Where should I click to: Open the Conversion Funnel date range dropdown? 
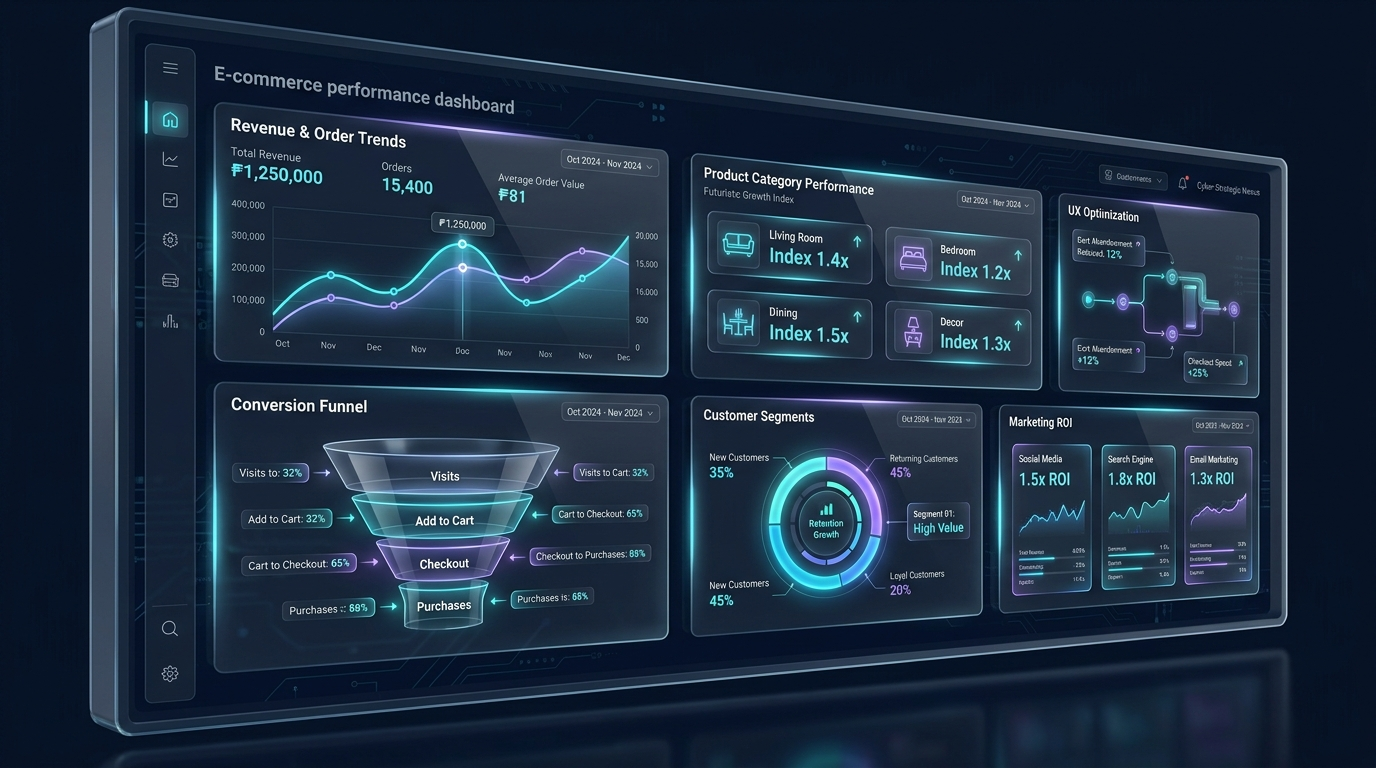click(610, 413)
